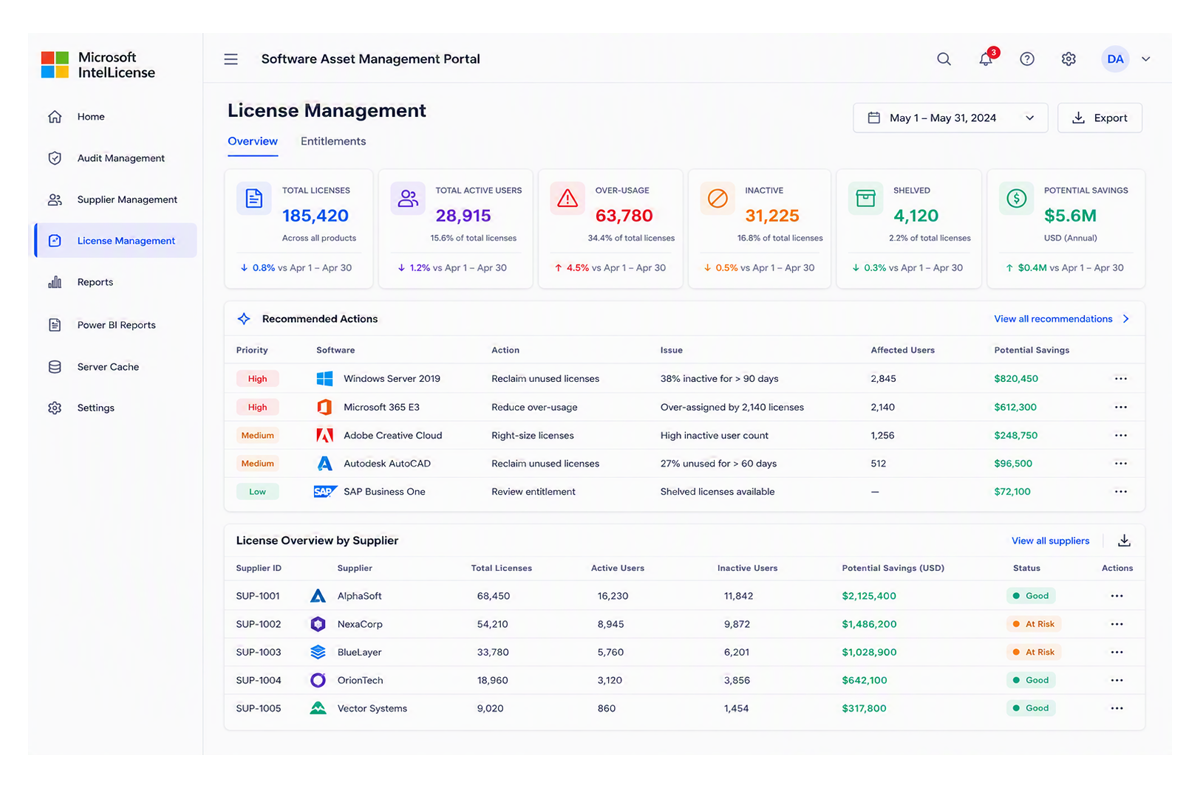Open actions menu for NexaCorp row

[x=1117, y=624]
